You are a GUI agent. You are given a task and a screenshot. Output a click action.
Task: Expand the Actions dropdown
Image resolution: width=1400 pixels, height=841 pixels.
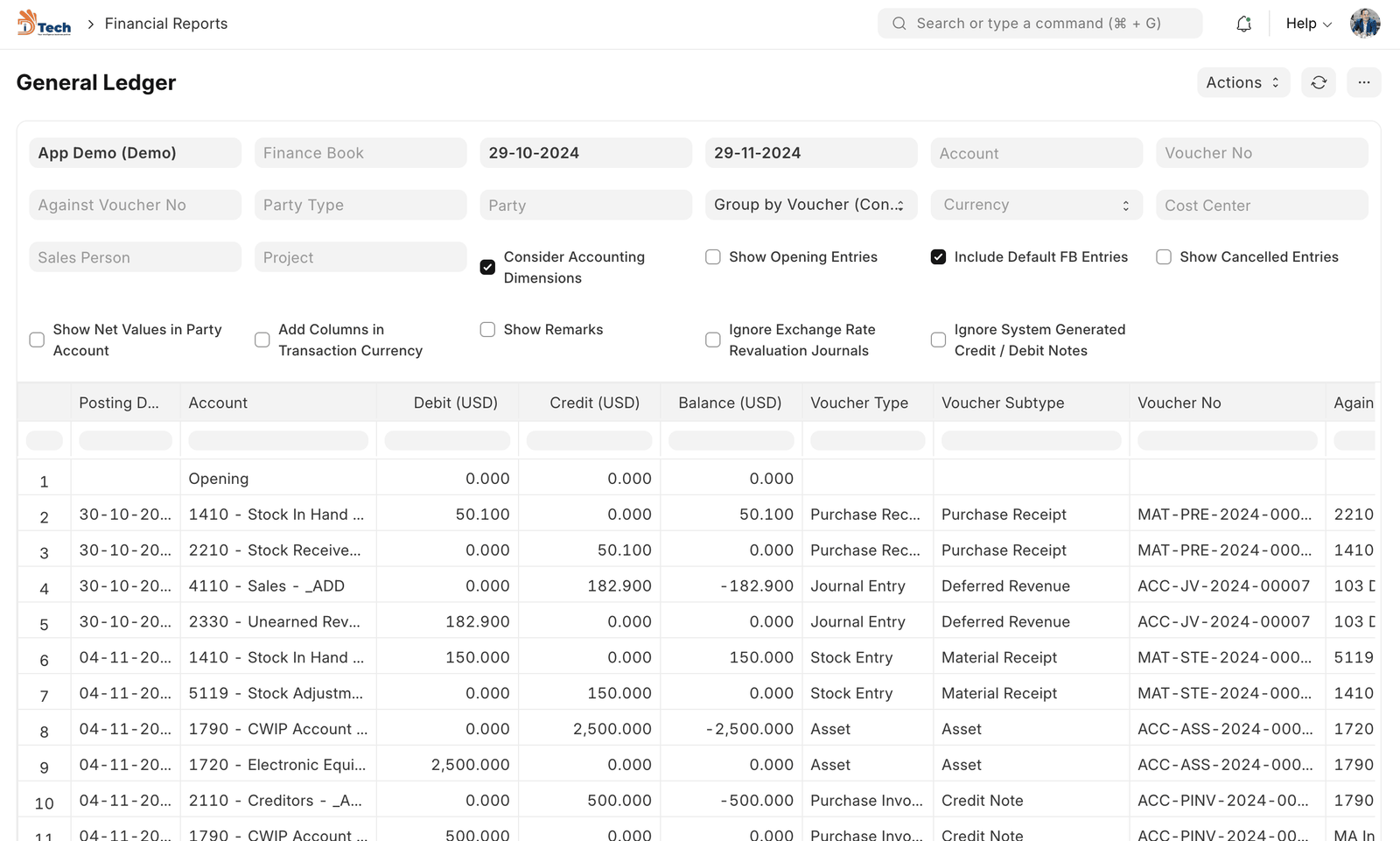pos(1242,82)
